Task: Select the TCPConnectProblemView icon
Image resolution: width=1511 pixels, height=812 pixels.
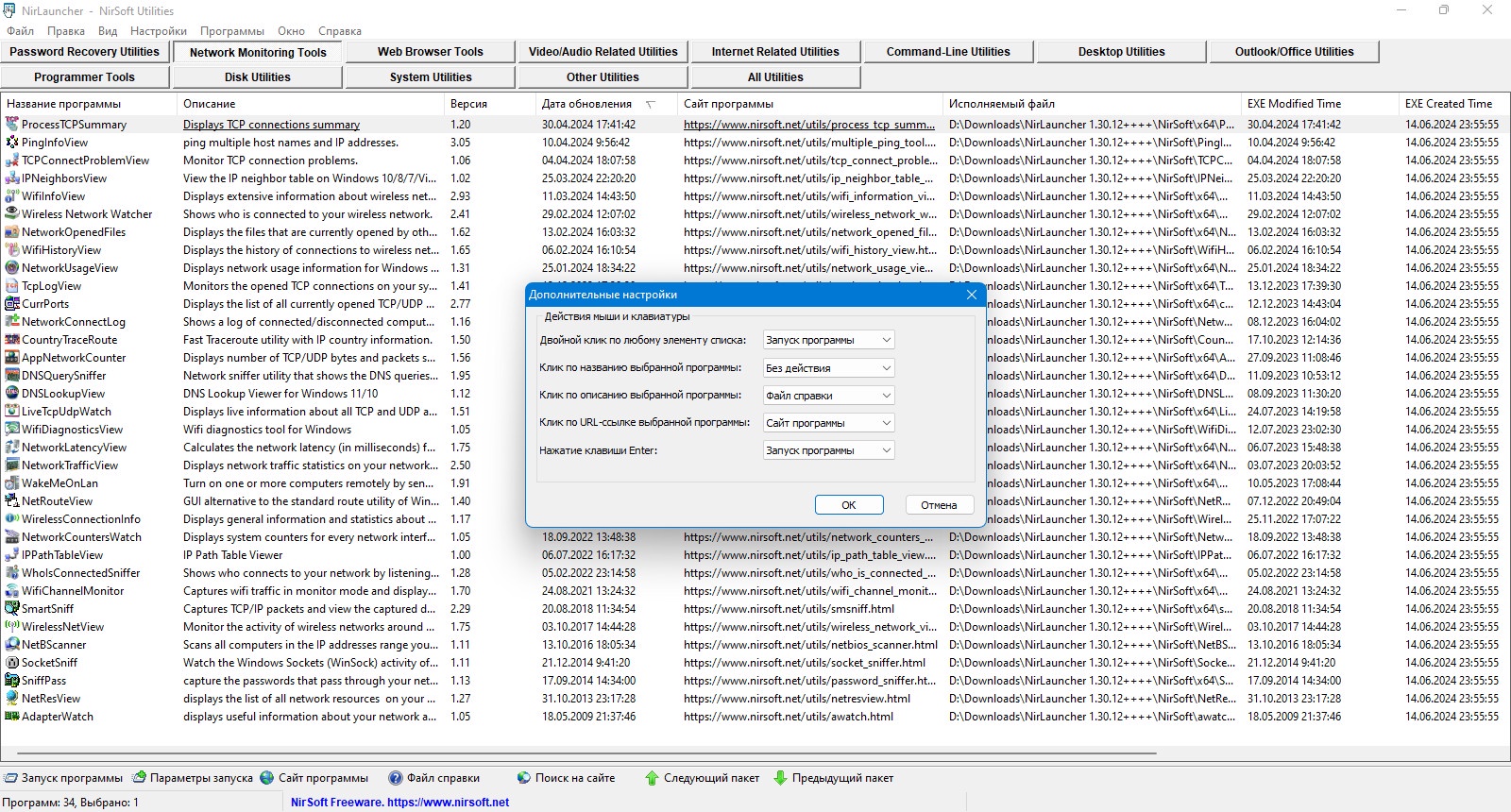Action: pyautogui.click(x=12, y=161)
